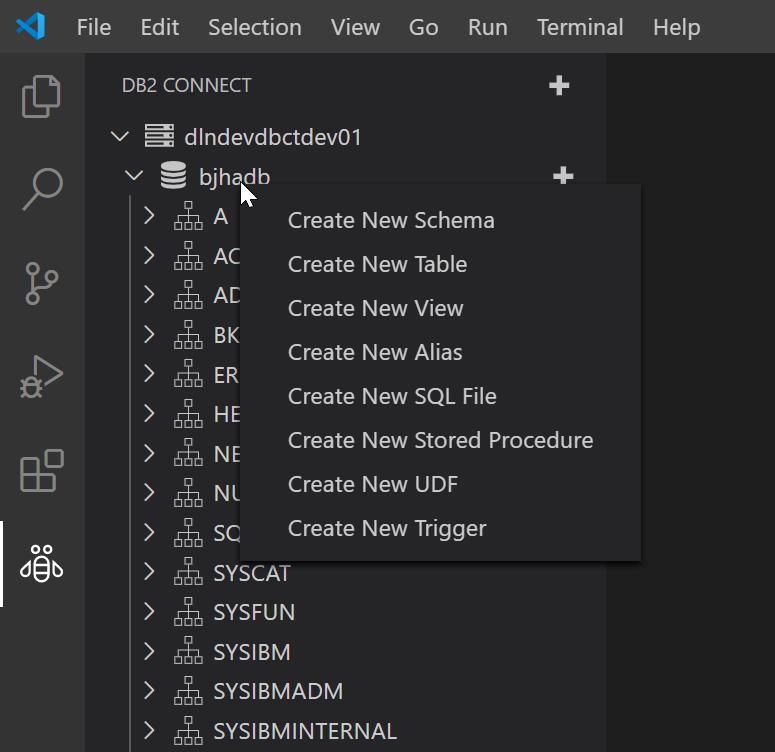Click the schema icon next to SYSIBM

click(188, 651)
